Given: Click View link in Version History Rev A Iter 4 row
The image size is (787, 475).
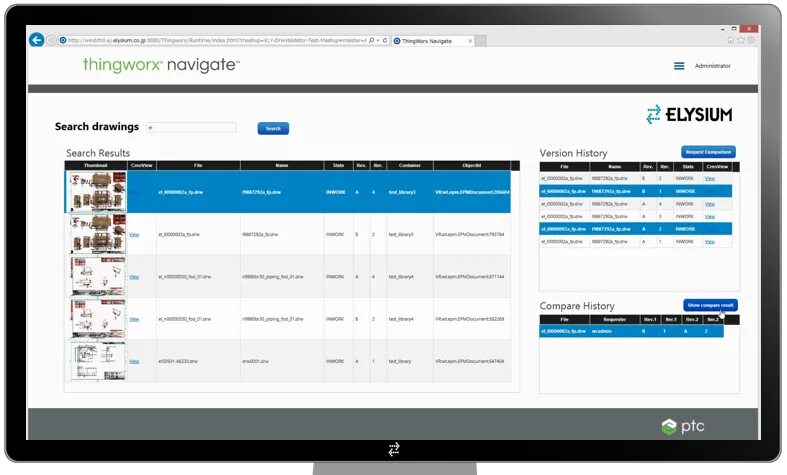Looking at the screenshot, I should pyautogui.click(x=710, y=204).
